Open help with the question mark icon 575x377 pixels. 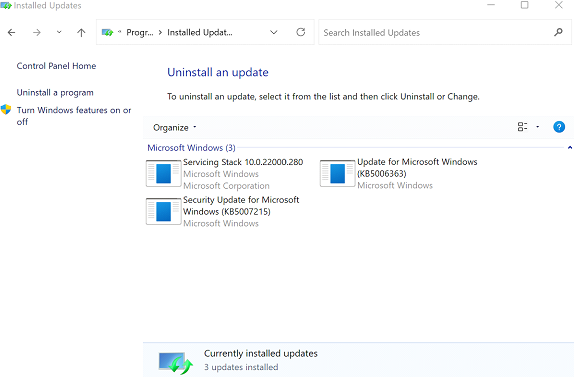(559, 127)
